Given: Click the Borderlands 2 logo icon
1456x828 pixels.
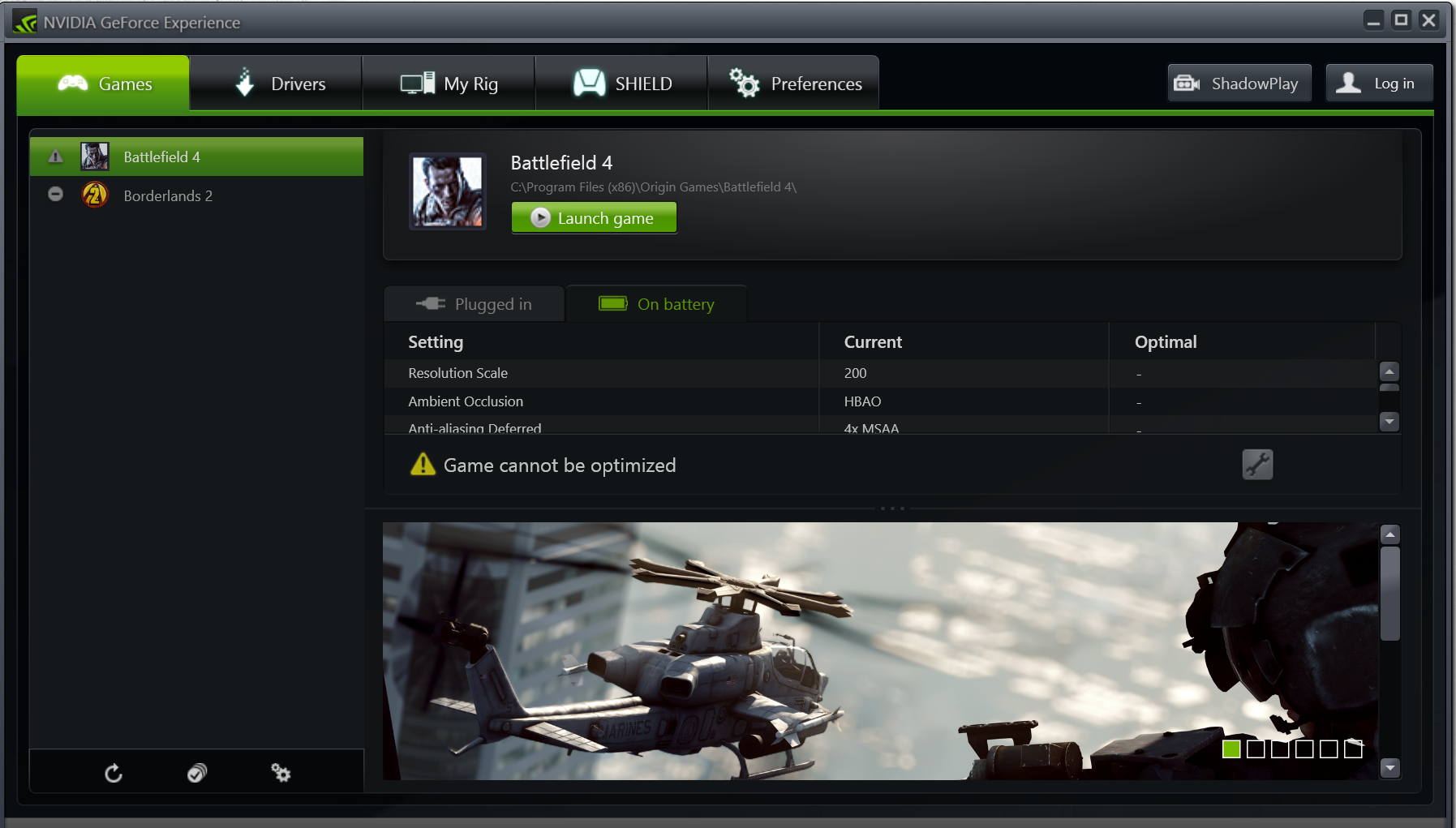Looking at the screenshot, I should [x=95, y=195].
